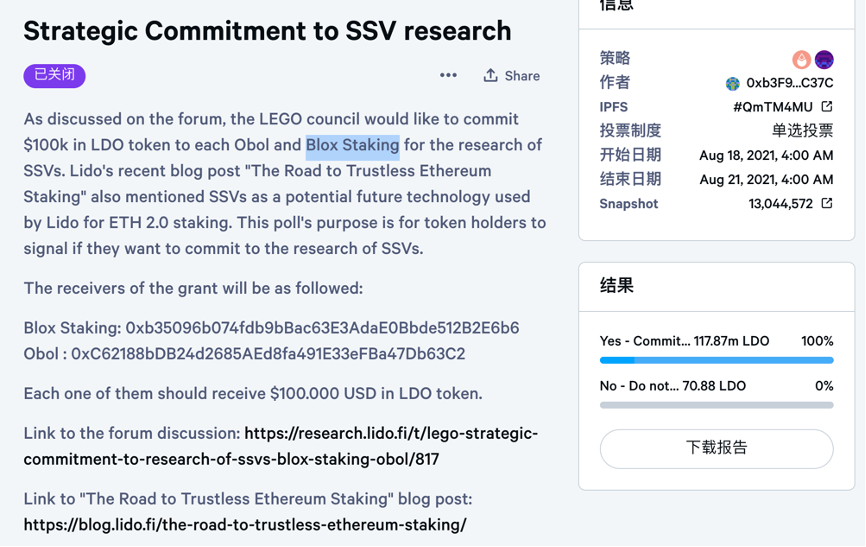
Task: Click the purple strategy icon
Action: click(824, 59)
